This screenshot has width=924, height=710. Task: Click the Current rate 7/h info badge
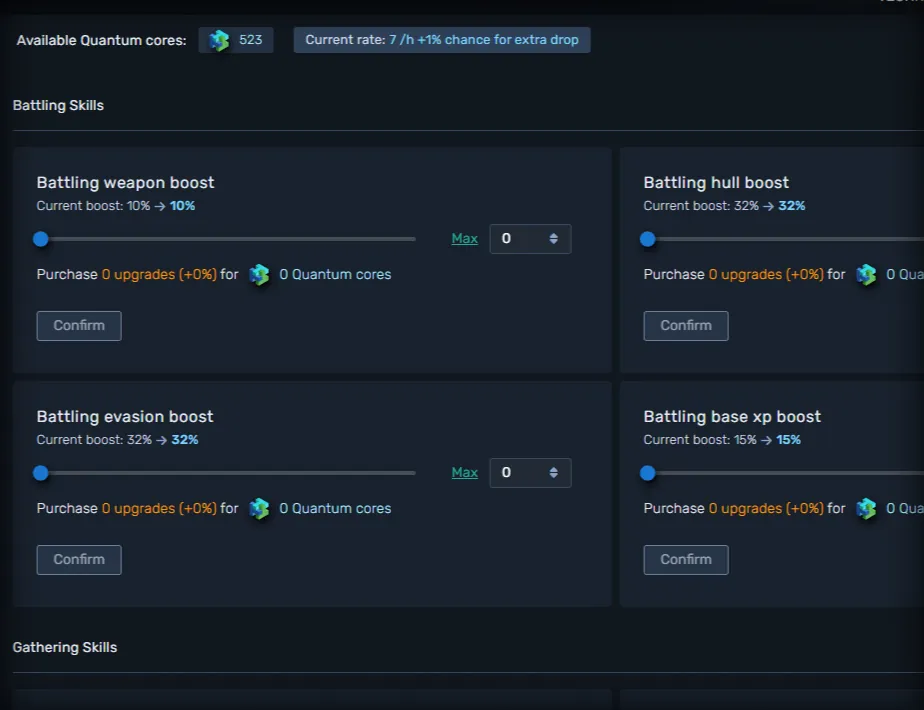coord(441,40)
